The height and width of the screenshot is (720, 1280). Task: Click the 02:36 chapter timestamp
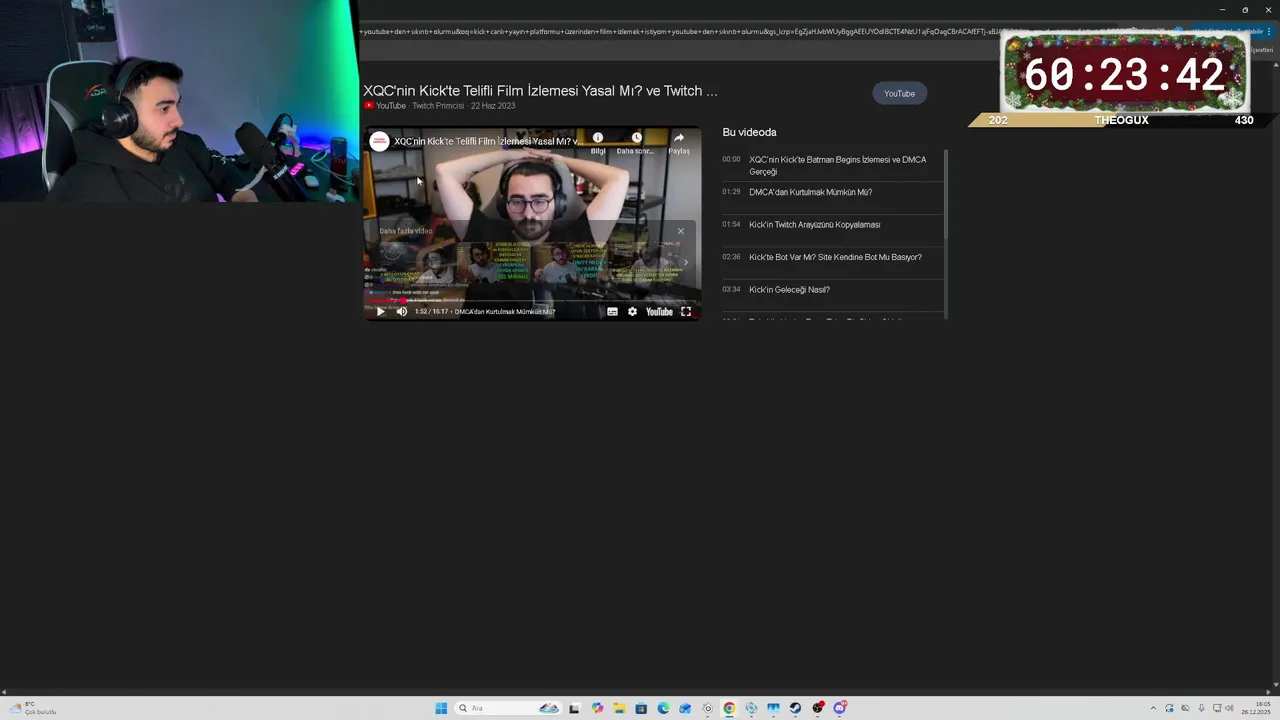coord(731,257)
